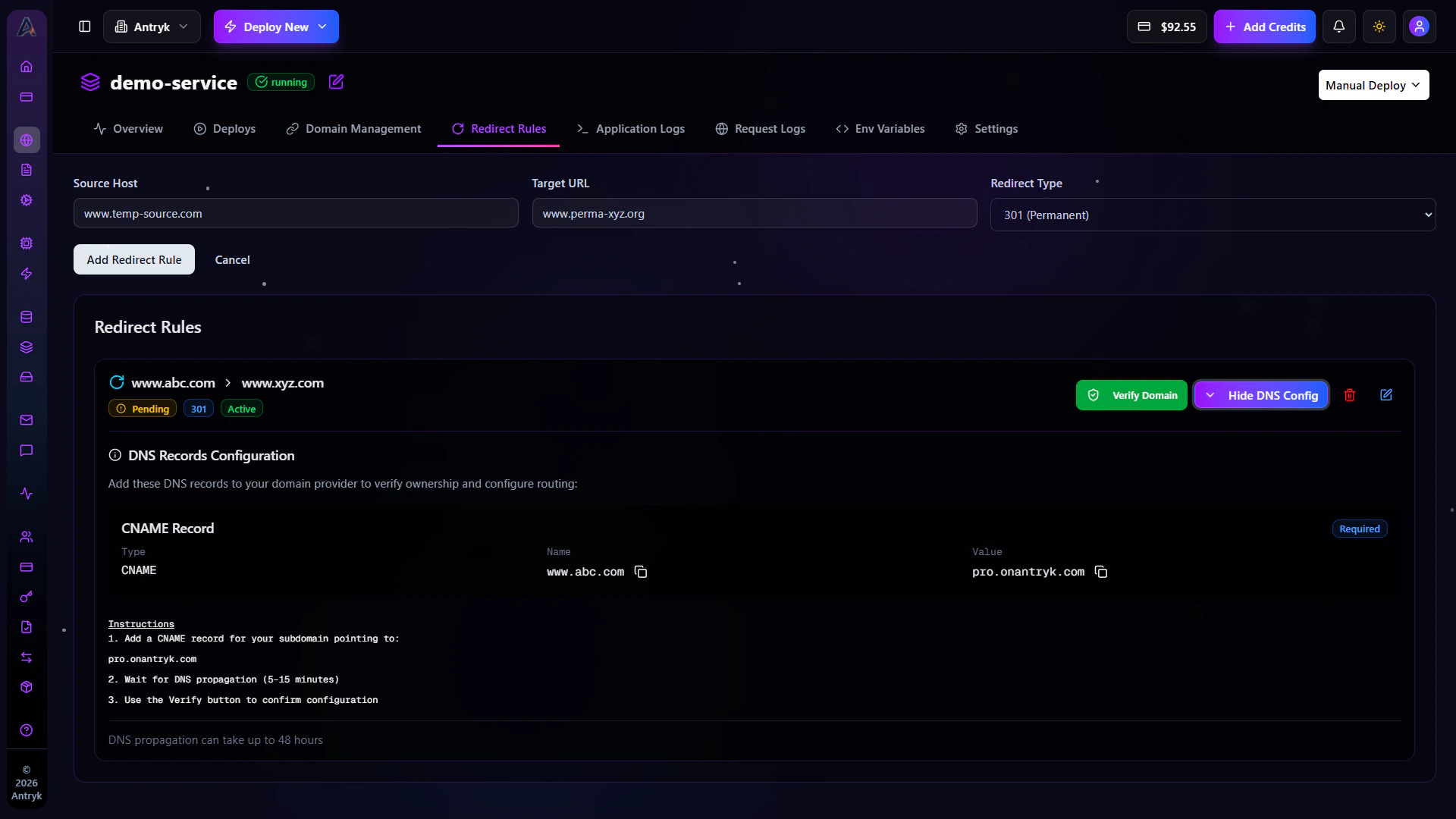Toggle the light/dark theme sun button

(1379, 27)
